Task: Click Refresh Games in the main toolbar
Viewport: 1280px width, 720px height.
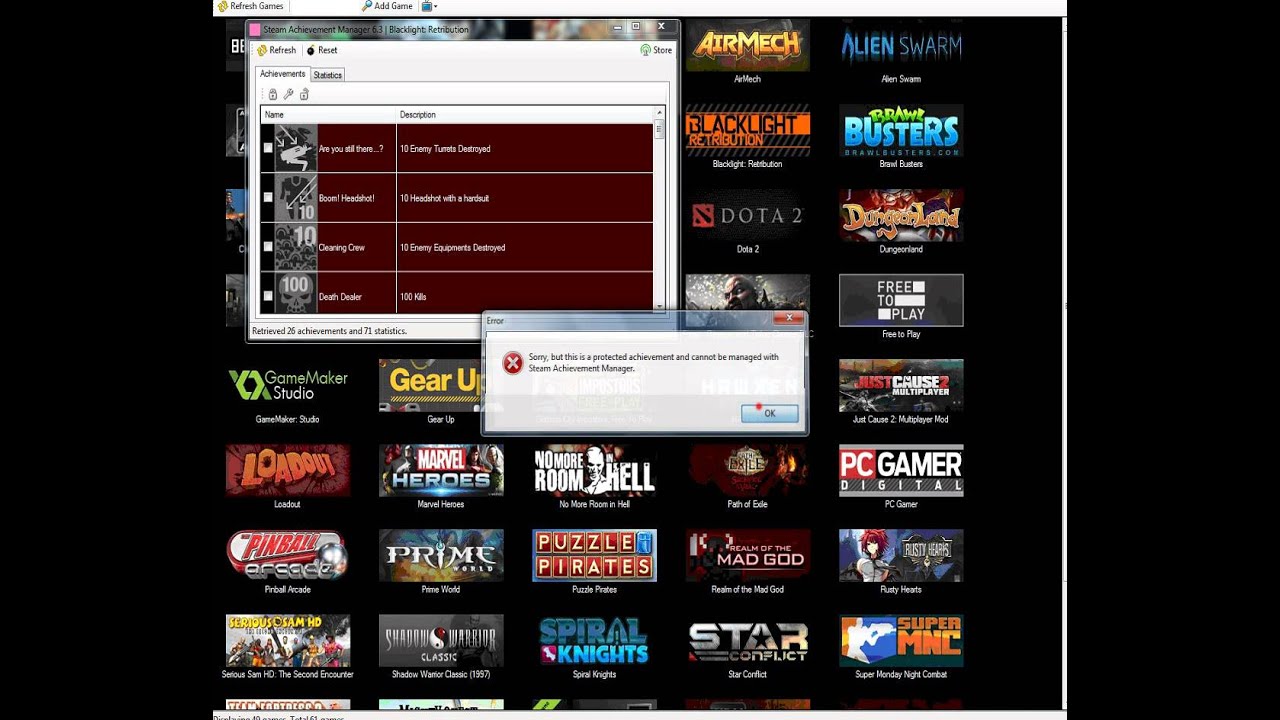Action: (x=250, y=6)
